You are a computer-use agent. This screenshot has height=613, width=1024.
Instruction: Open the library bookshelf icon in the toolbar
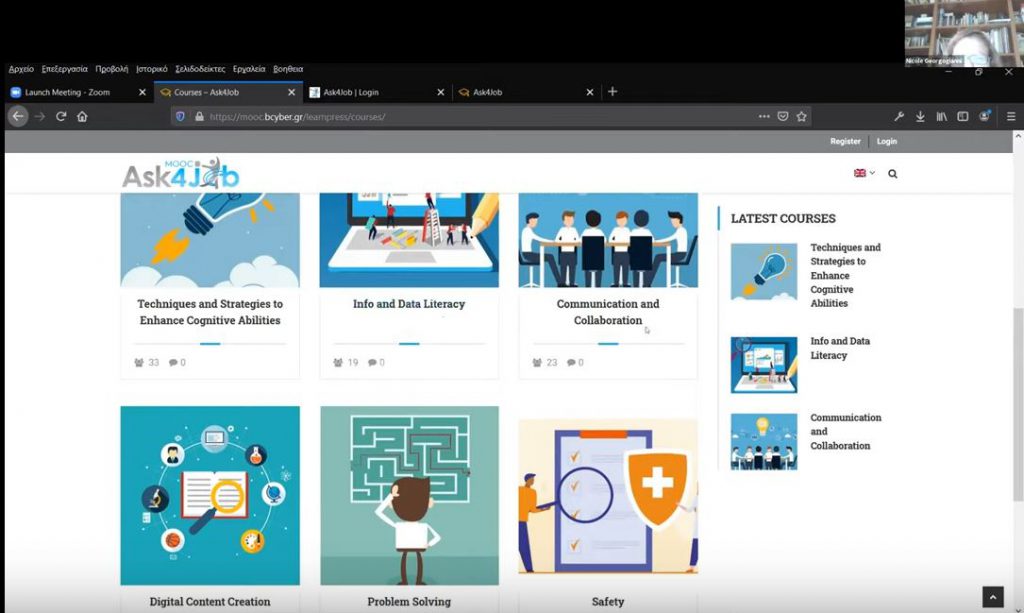(x=941, y=116)
